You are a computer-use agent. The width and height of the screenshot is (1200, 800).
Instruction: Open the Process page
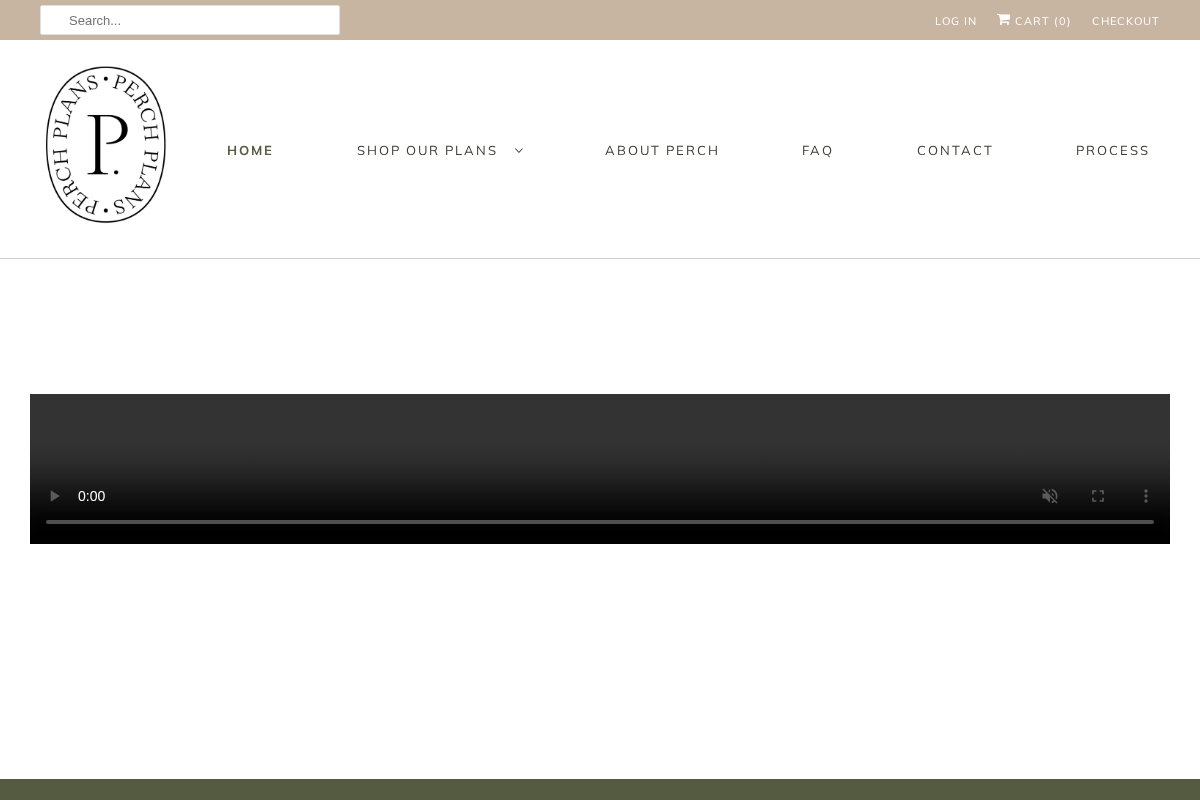point(1112,150)
